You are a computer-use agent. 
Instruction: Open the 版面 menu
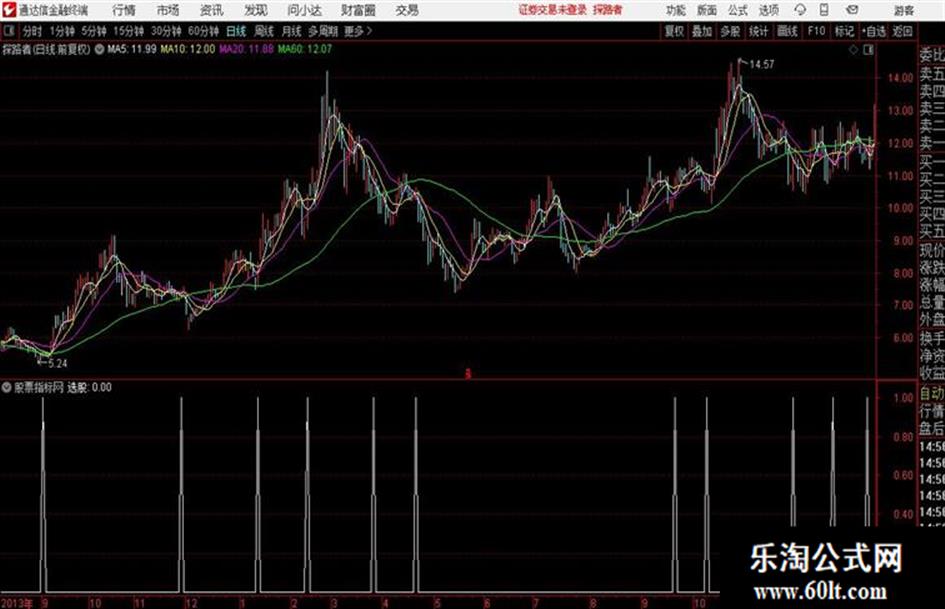pyautogui.click(x=707, y=10)
